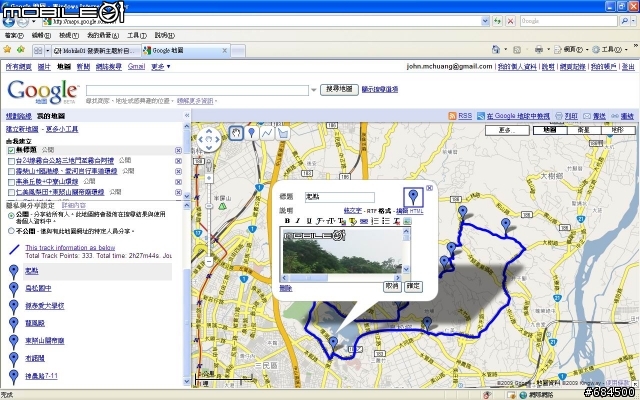640x400 pixels.
Task: Check the 台24線 map checkbox
Action: (11, 161)
